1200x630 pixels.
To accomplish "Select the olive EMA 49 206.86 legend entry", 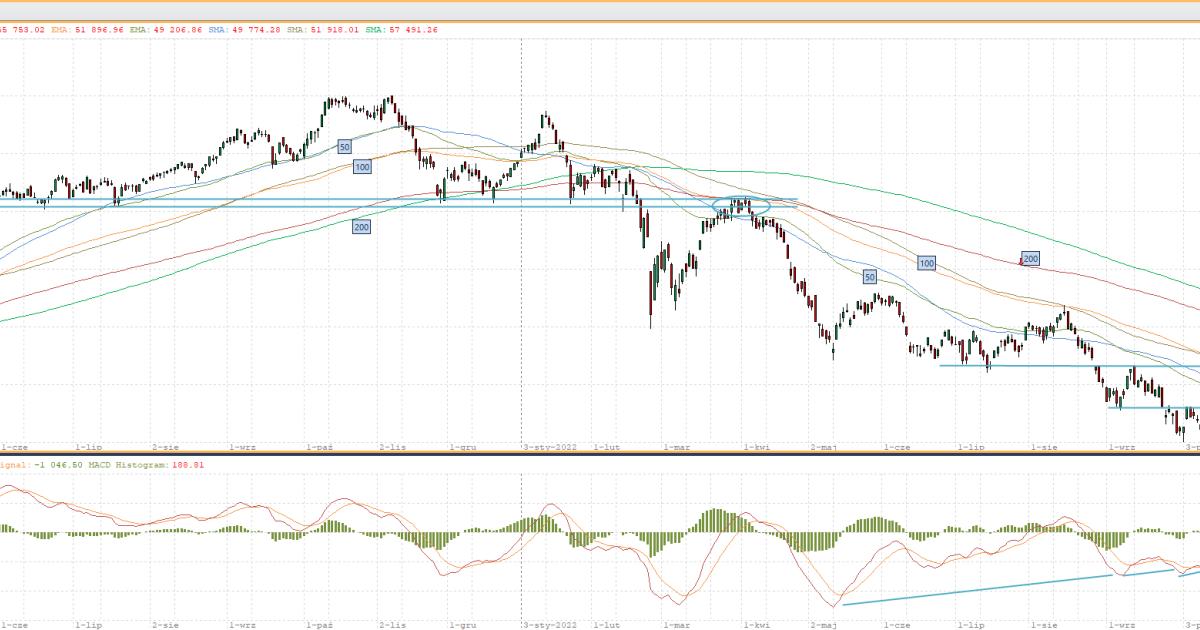I will tap(165, 30).
